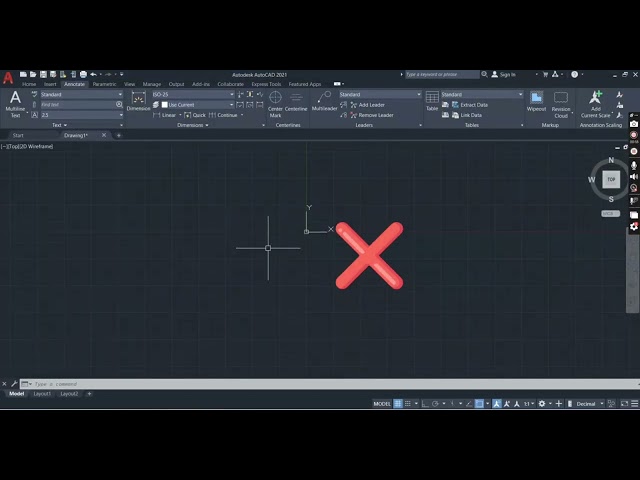This screenshot has height=480, width=640.
Task: Click the Plot printer icon in Quick Access
Action: [83, 74]
